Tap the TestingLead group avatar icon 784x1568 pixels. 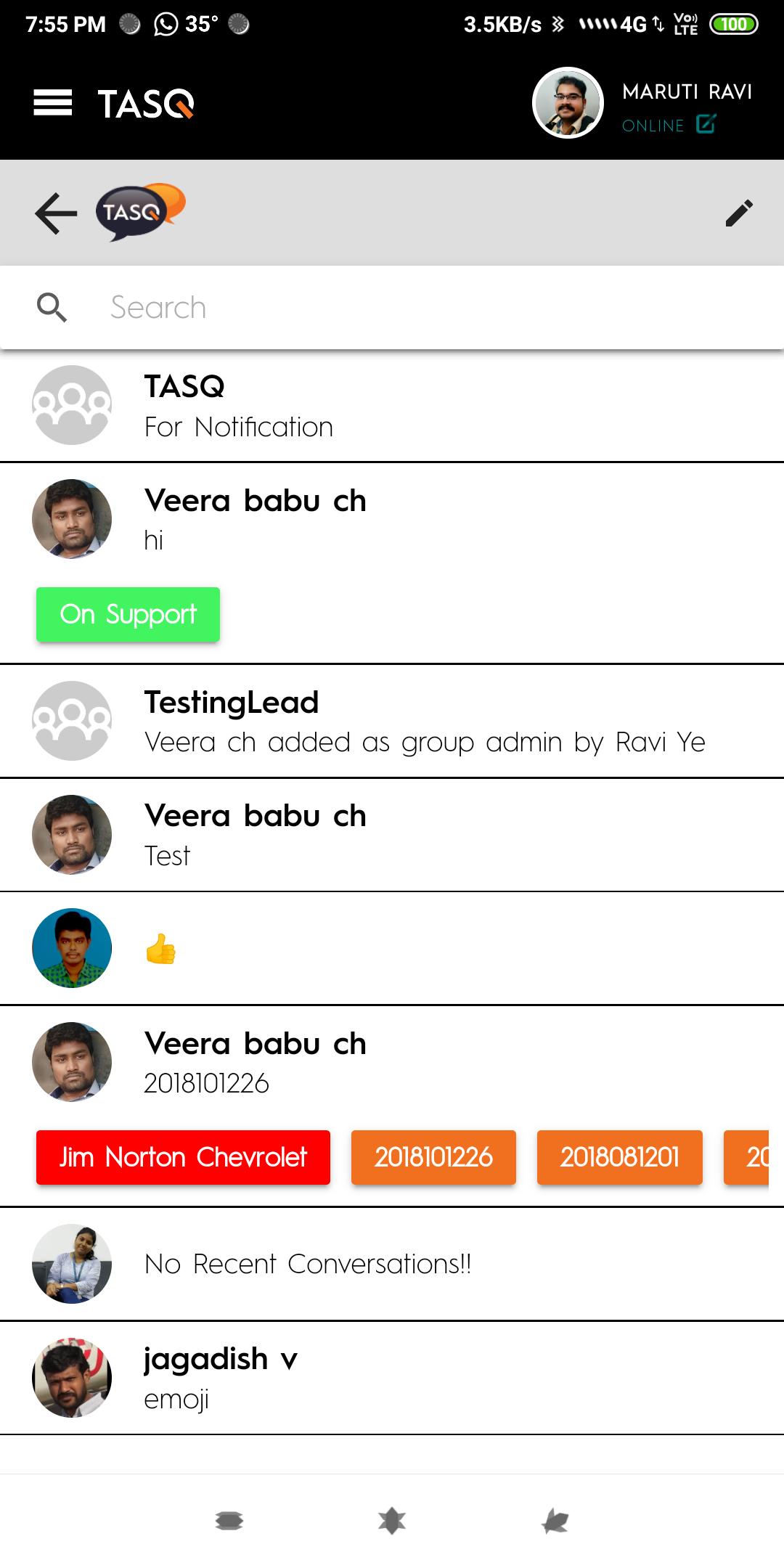[72, 721]
